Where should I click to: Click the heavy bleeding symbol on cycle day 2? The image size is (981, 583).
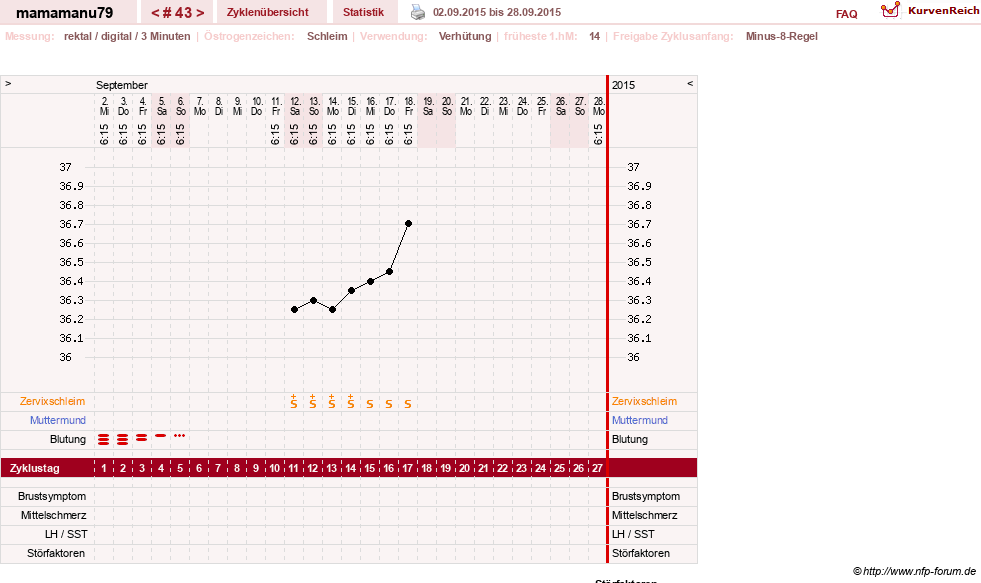(x=123, y=440)
